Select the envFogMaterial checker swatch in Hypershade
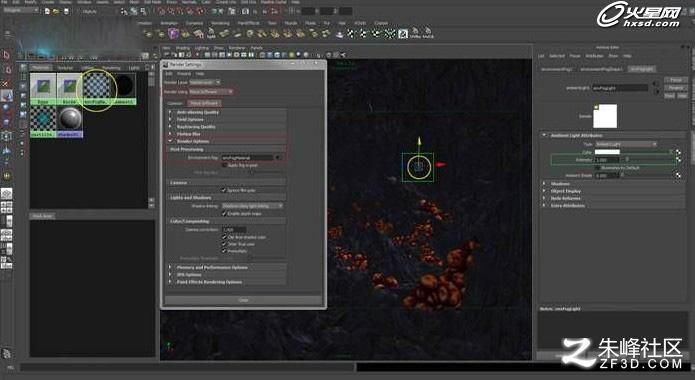The width and height of the screenshot is (695, 380). (96, 86)
